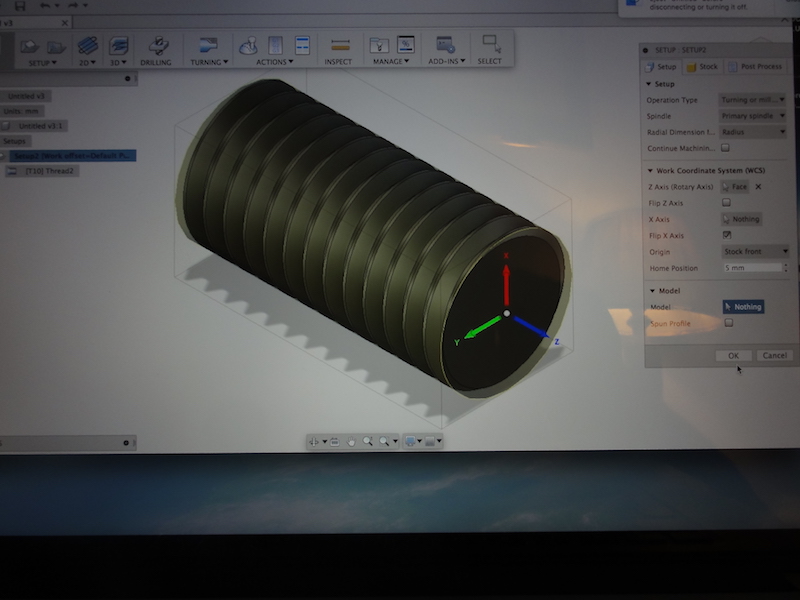The width and height of the screenshot is (800, 600).
Task: Click the Simulate joystick icon
Action: pyautogui.click(x=248, y=45)
